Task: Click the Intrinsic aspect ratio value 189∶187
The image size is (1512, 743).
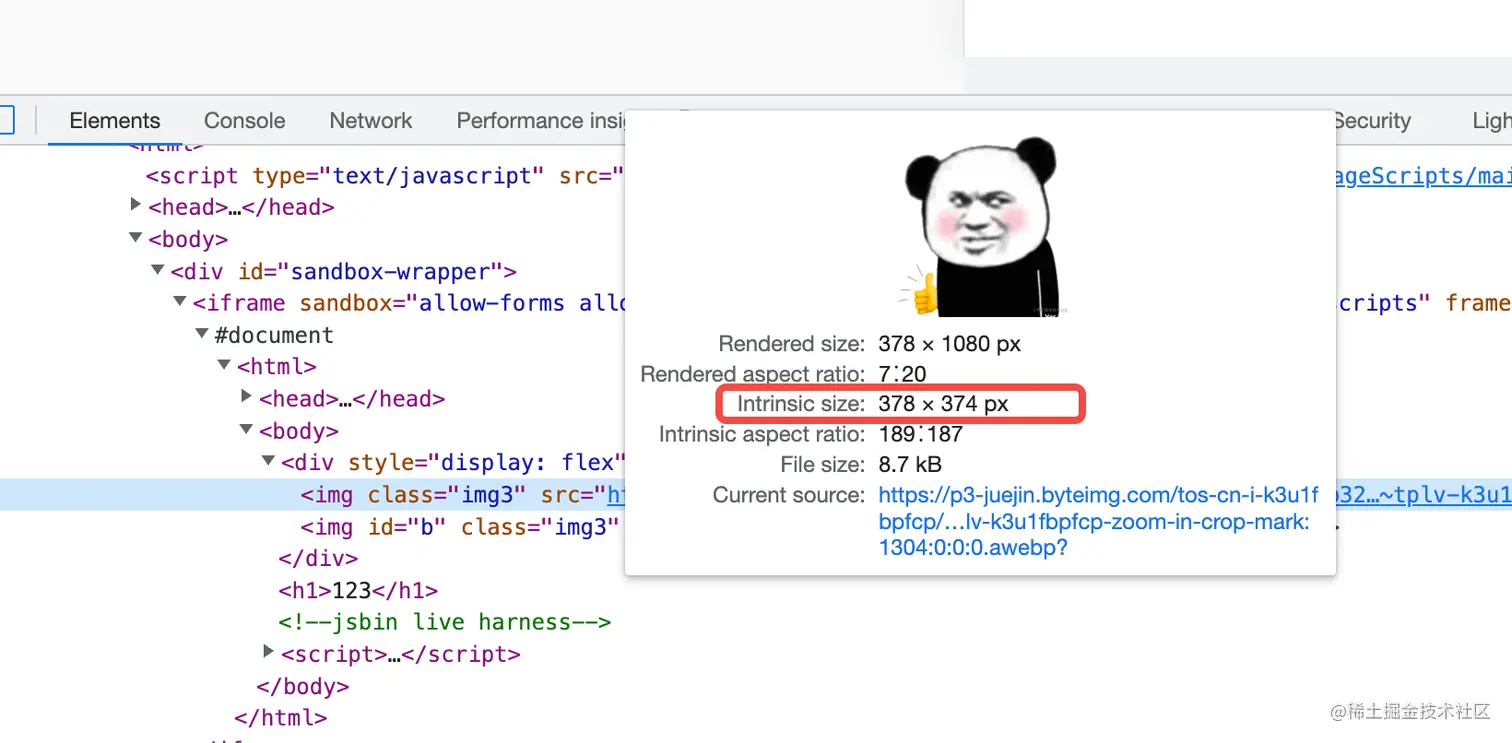Action: [x=920, y=435]
